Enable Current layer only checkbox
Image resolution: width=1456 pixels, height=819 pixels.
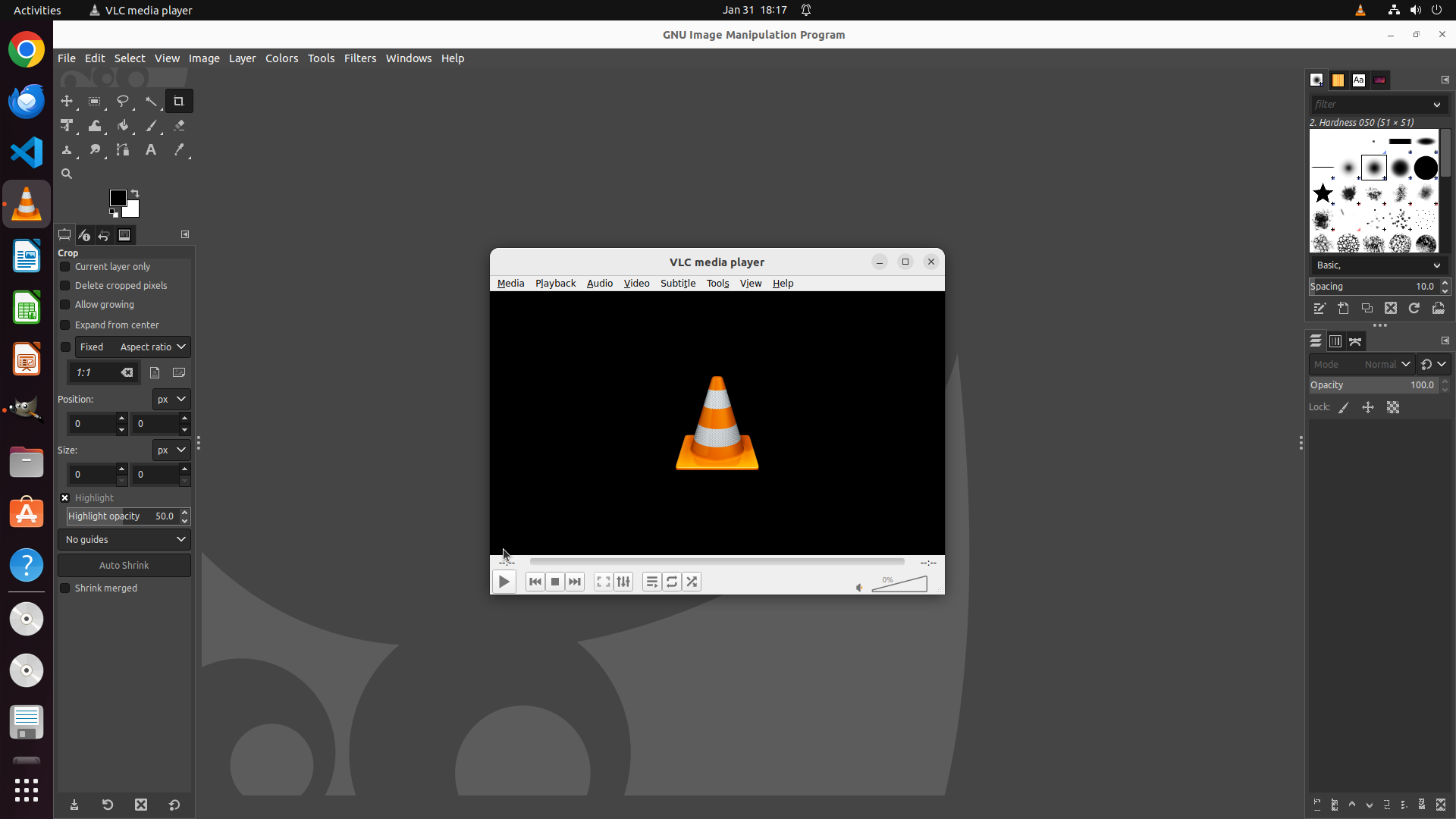click(x=65, y=267)
